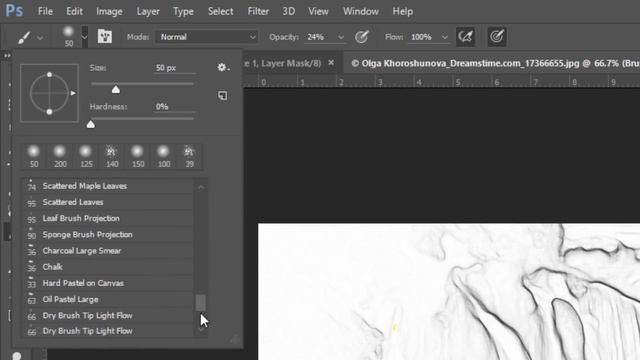Screen dimensions: 640x360
Task: Open the Help menu
Action: pos(402,11)
